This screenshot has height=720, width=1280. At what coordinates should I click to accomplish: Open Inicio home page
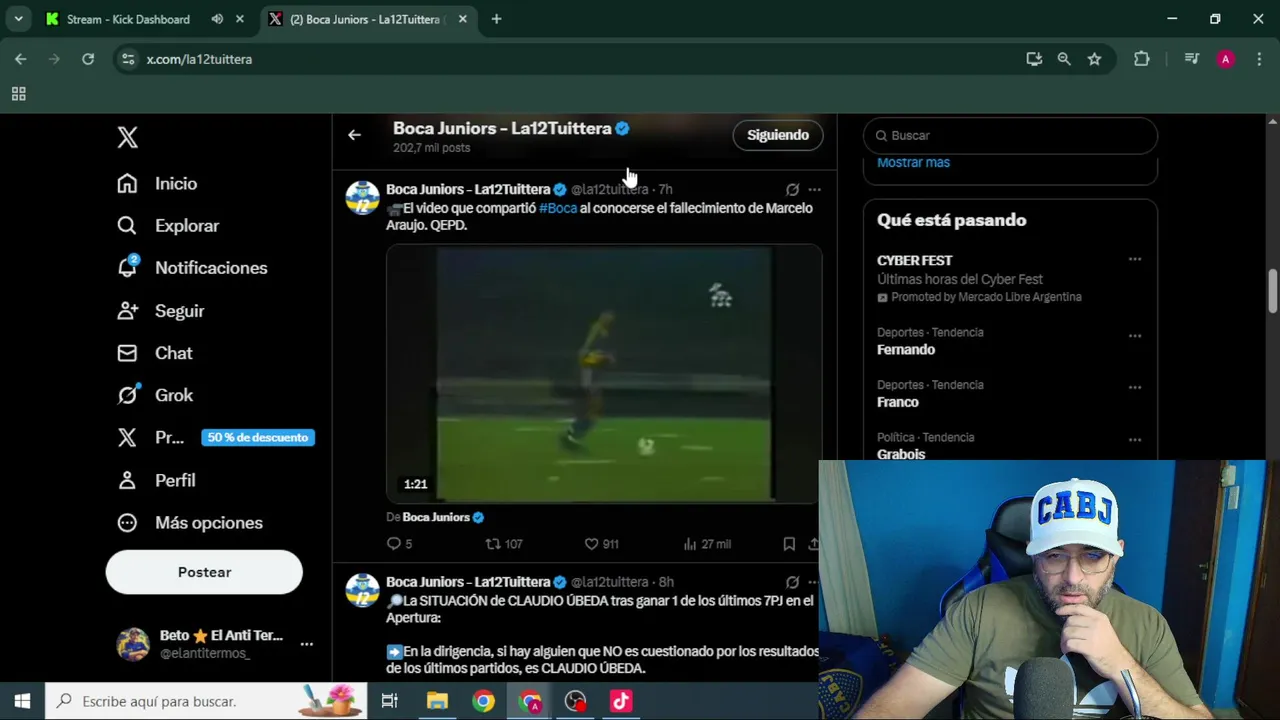(157, 183)
